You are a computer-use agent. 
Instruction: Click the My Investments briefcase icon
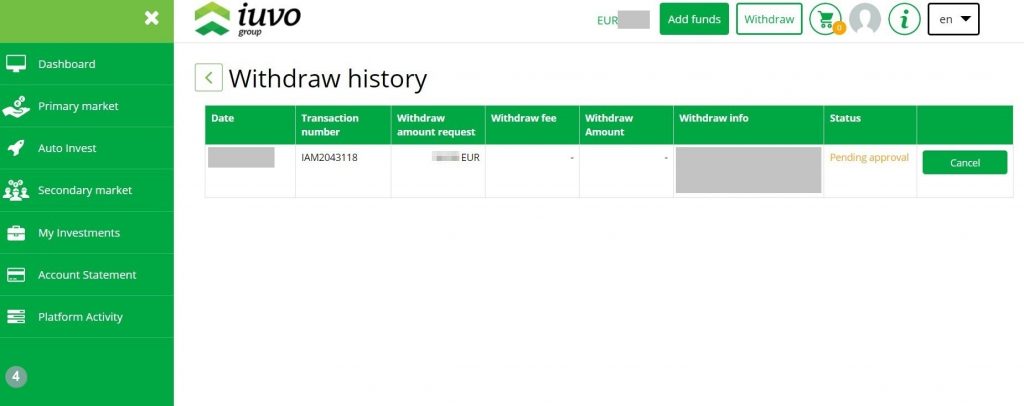[x=16, y=233]
